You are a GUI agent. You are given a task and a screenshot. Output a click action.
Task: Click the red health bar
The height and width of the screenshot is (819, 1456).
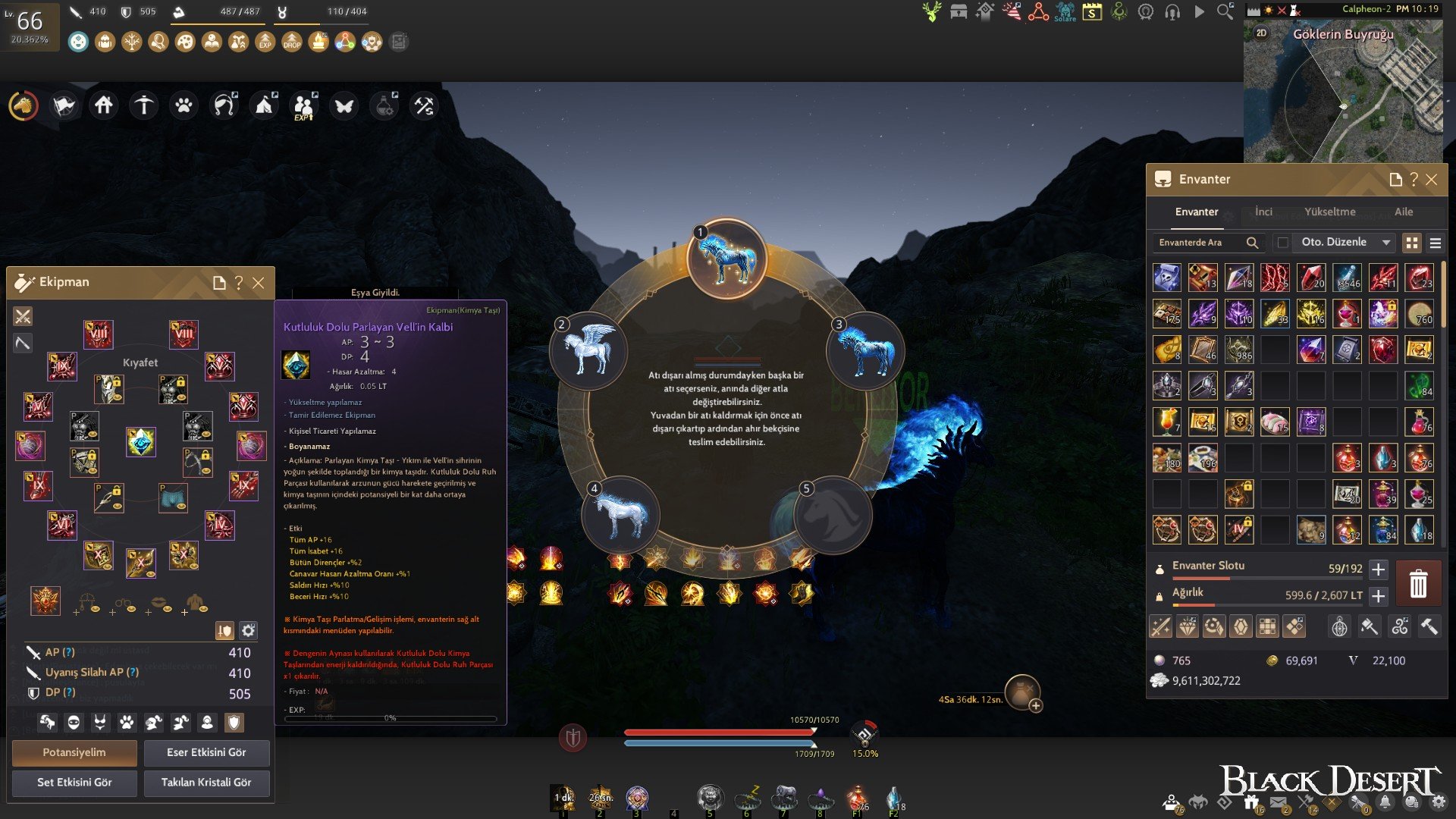[x=720, y=733]
